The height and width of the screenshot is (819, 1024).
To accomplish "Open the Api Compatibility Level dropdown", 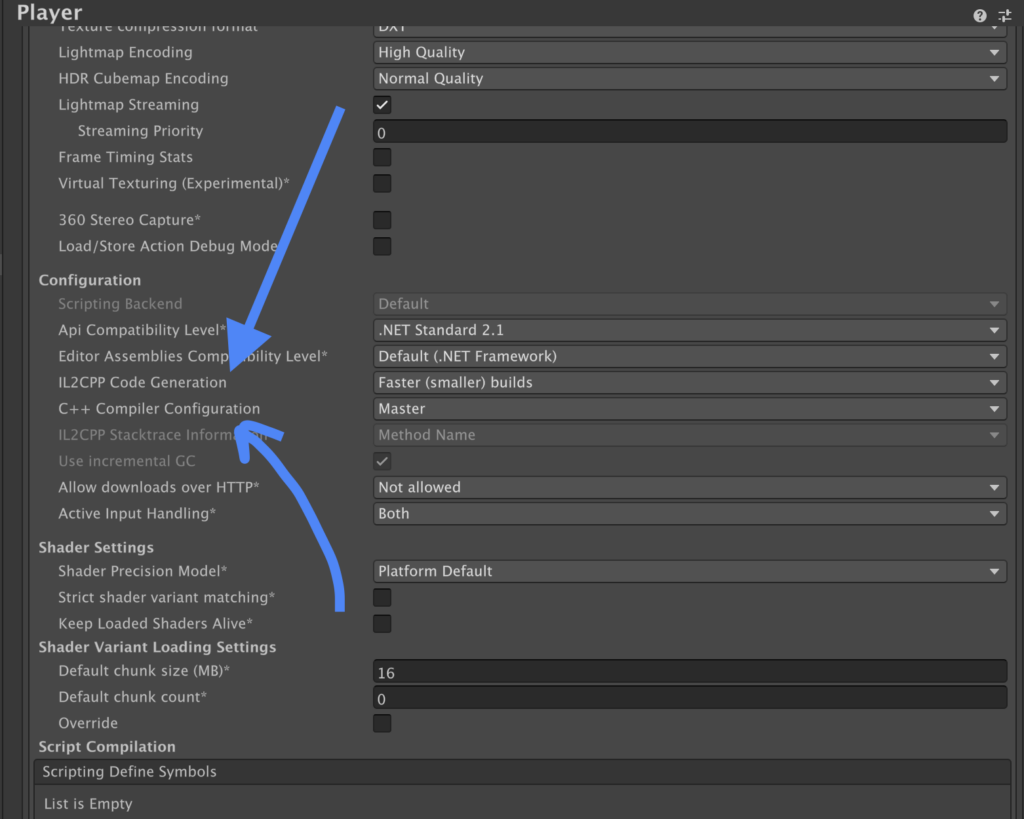I will [689, 330].
